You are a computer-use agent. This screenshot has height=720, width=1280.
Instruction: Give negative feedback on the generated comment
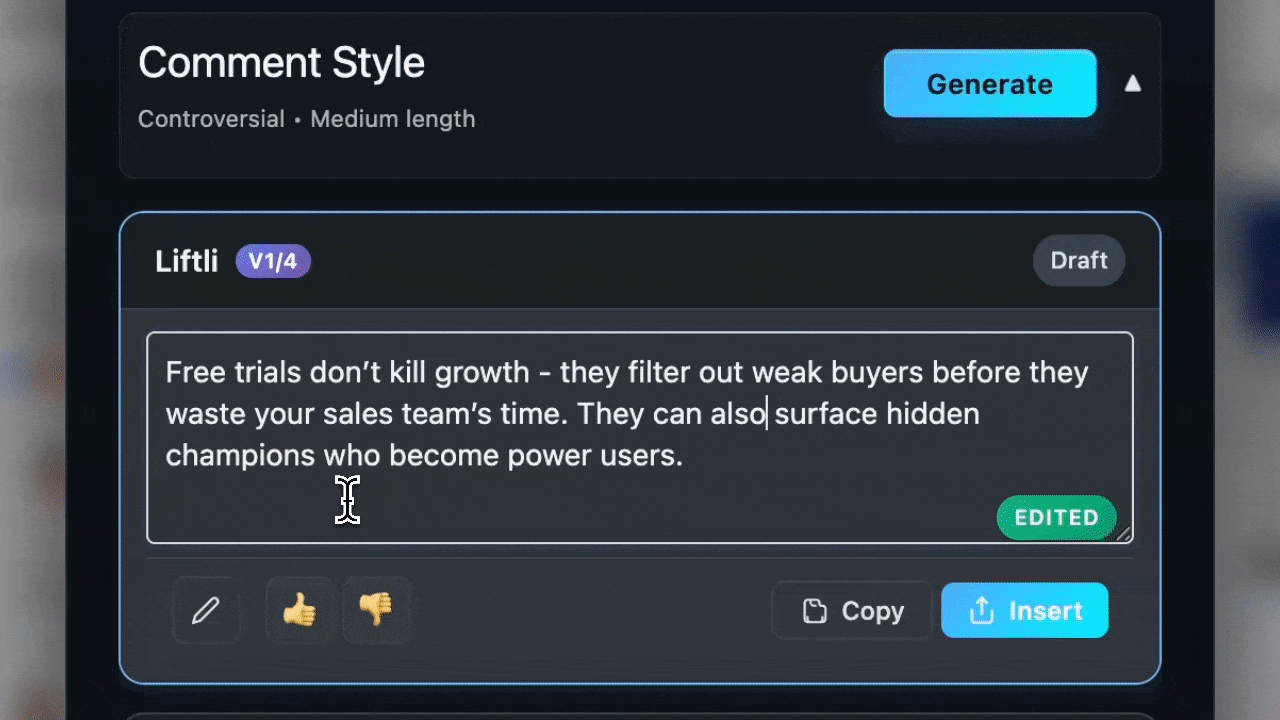coord(377,610)
